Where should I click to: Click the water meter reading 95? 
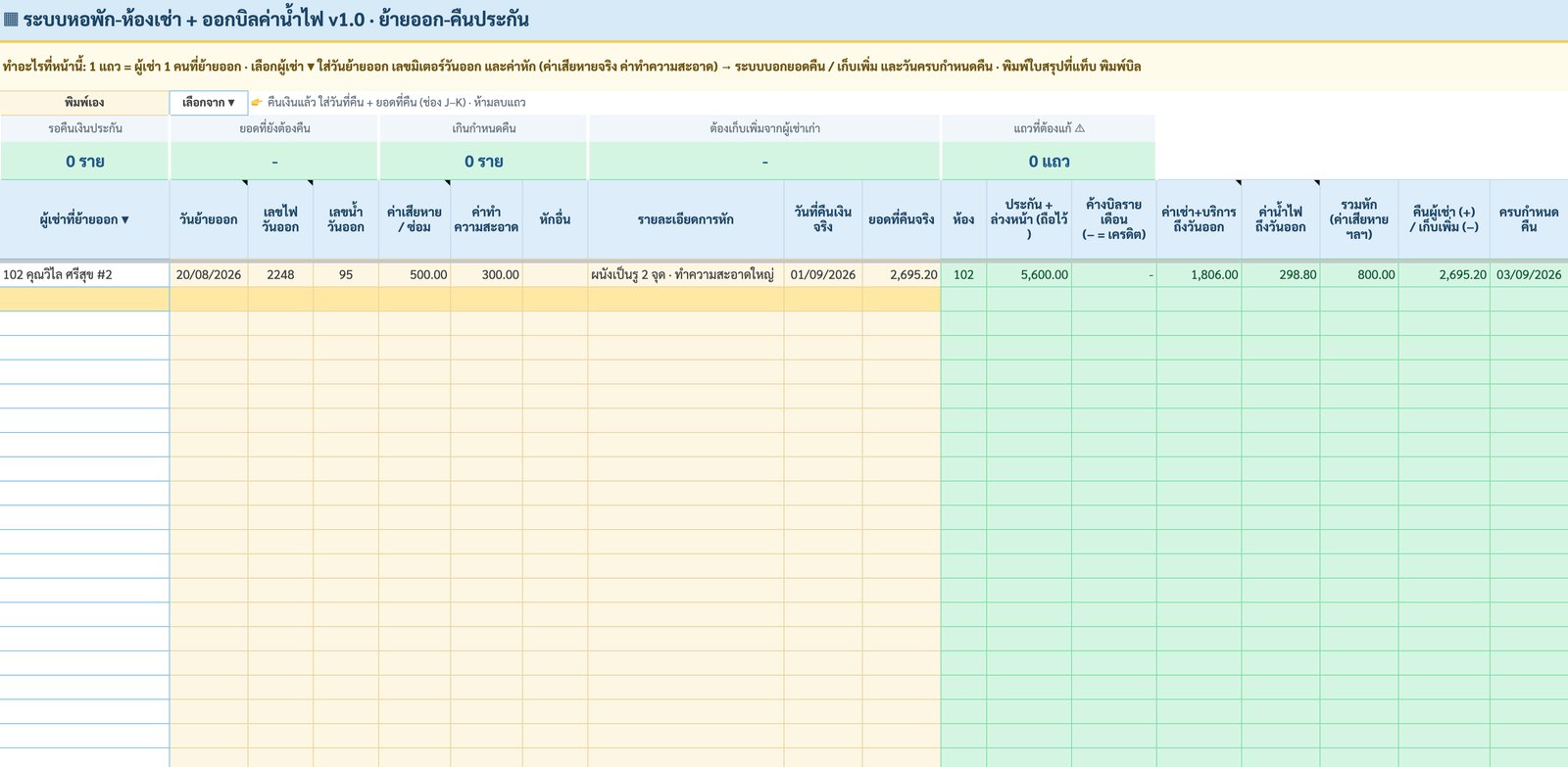click(x=346, y=275)
